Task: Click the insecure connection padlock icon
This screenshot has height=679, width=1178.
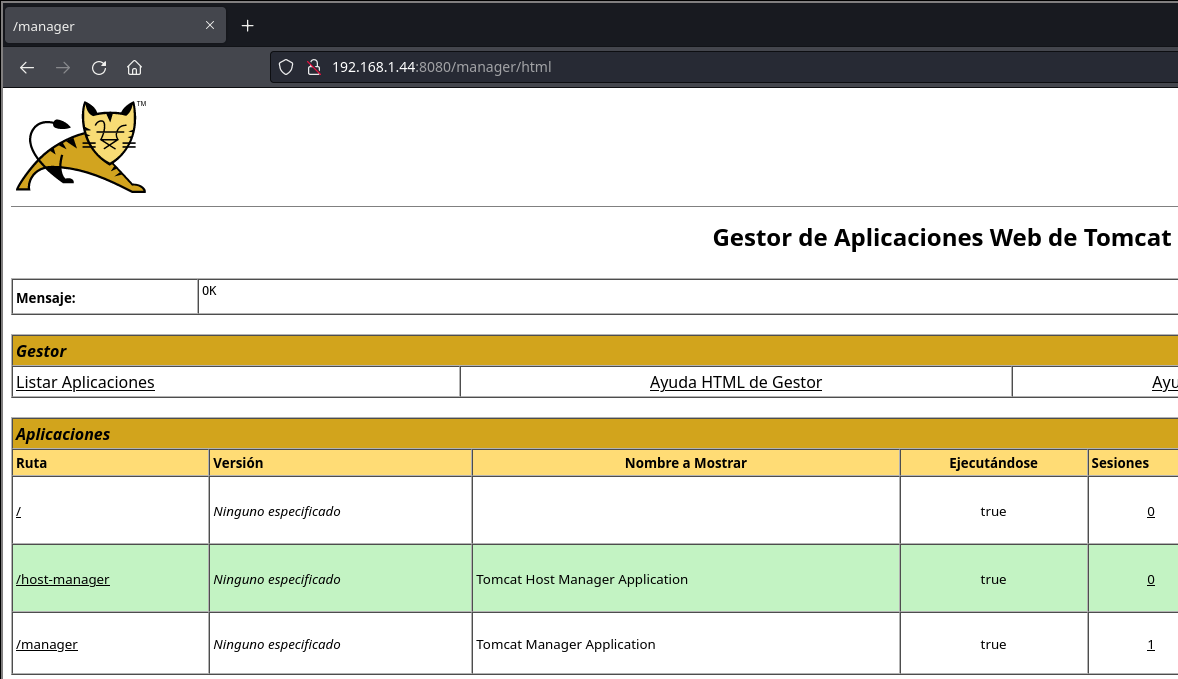Action: [313, 68]
